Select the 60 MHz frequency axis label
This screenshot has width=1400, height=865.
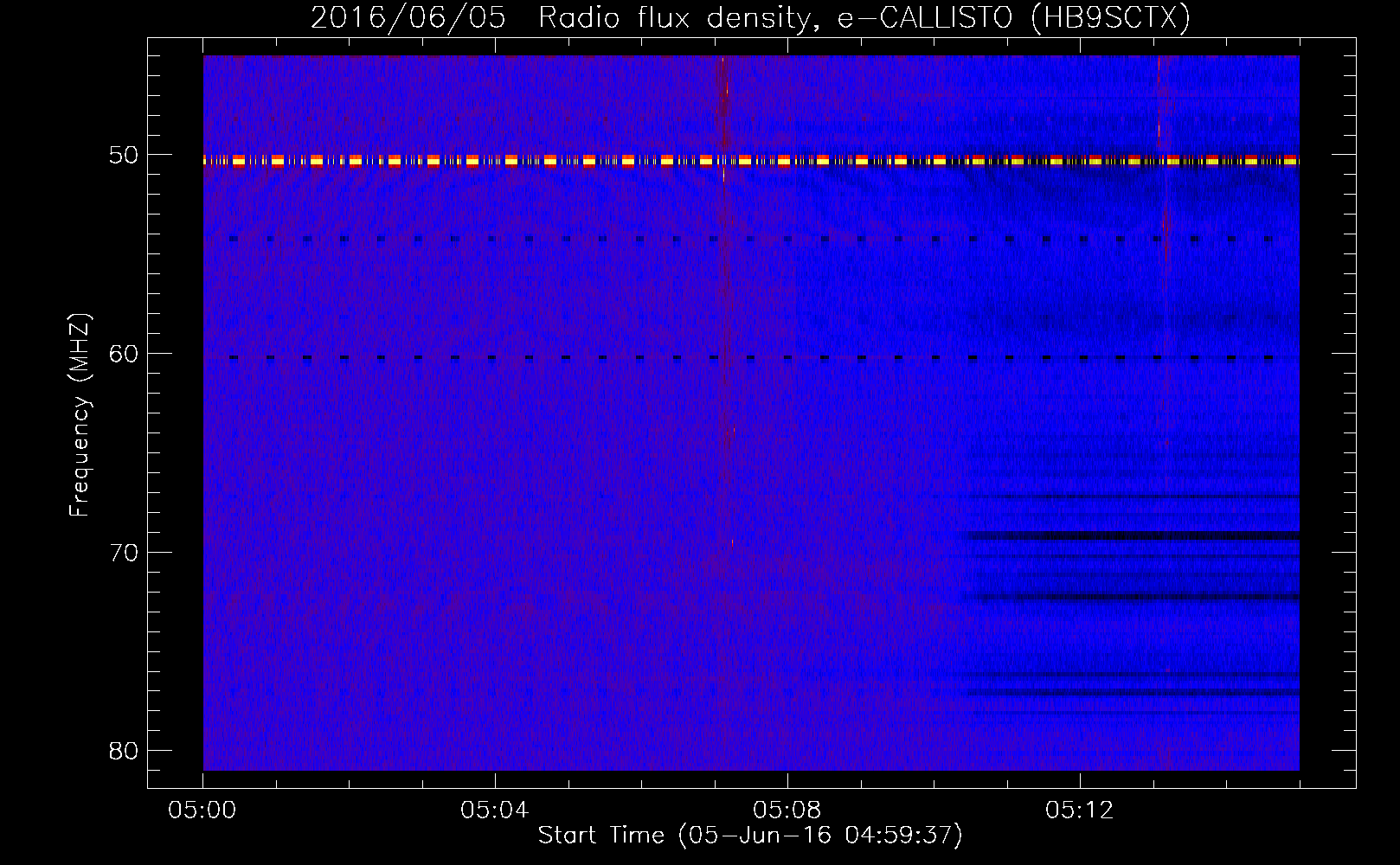pyautogui.click(x=124, y=353)
